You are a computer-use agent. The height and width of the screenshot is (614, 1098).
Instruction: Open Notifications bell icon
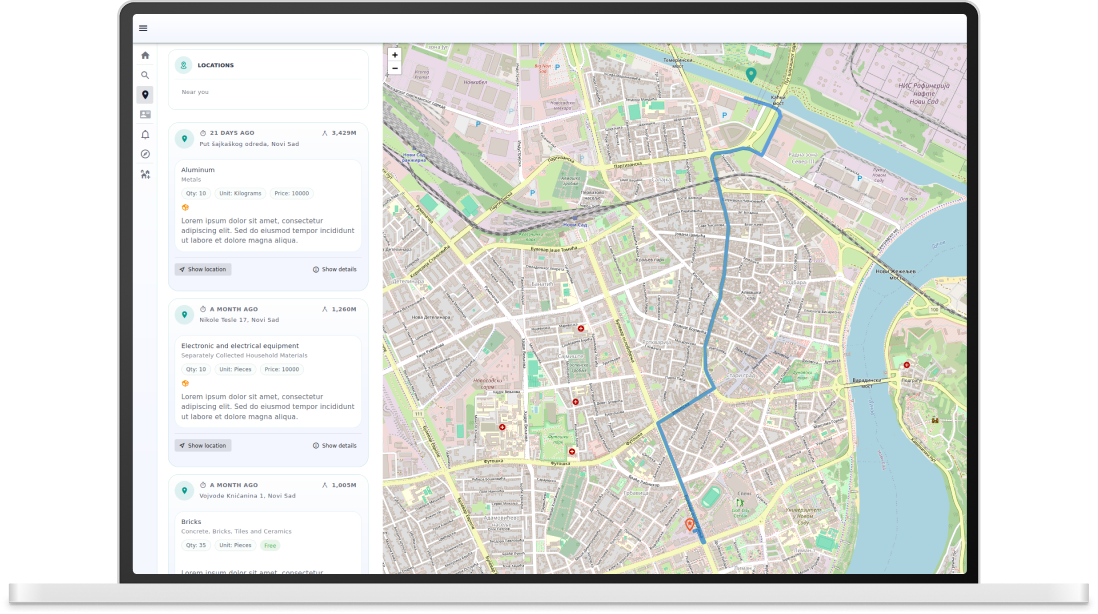(x=145, y=134)
